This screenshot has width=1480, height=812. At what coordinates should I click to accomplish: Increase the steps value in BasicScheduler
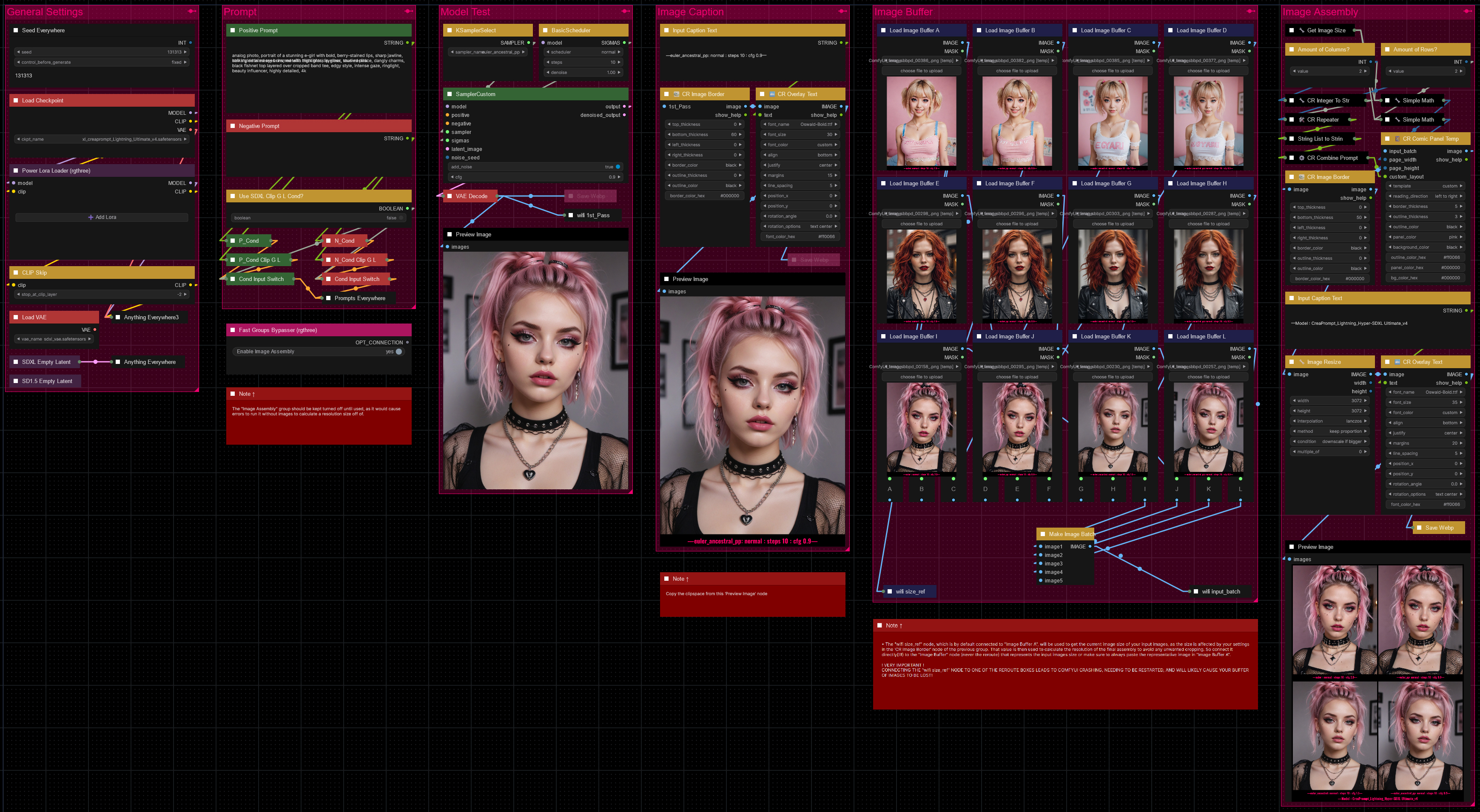coord(619,62)
